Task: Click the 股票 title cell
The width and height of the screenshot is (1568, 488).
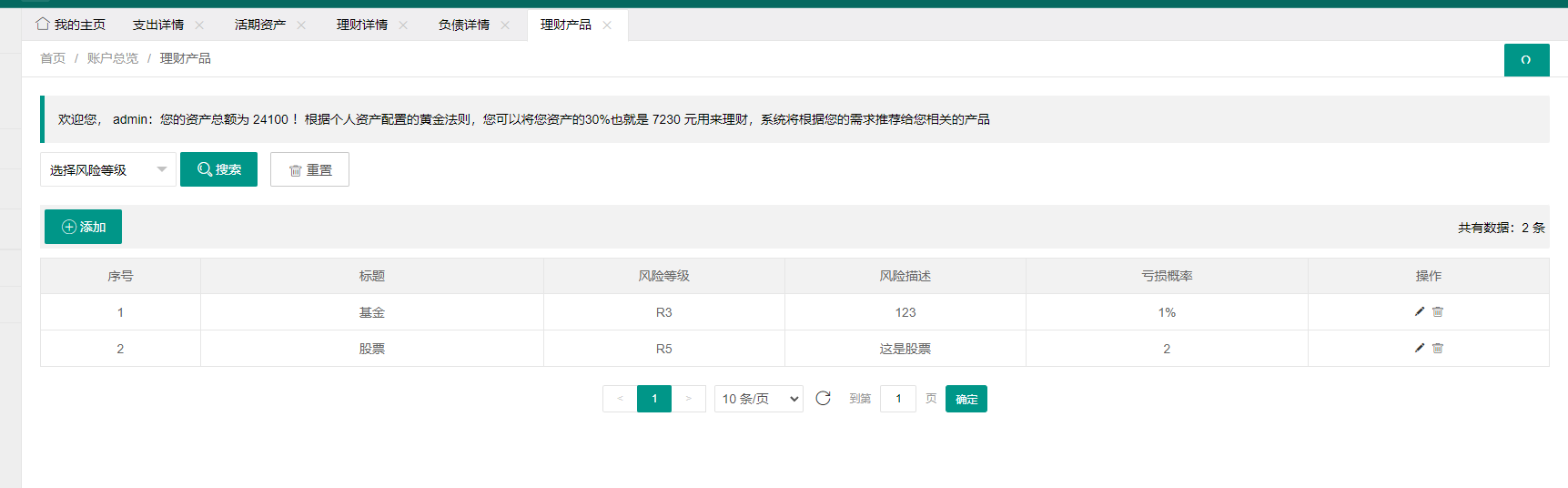Action: (372, 349)
